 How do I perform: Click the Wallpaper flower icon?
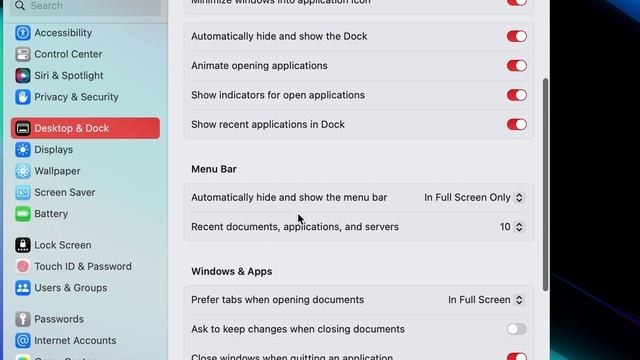coord(23,171)
